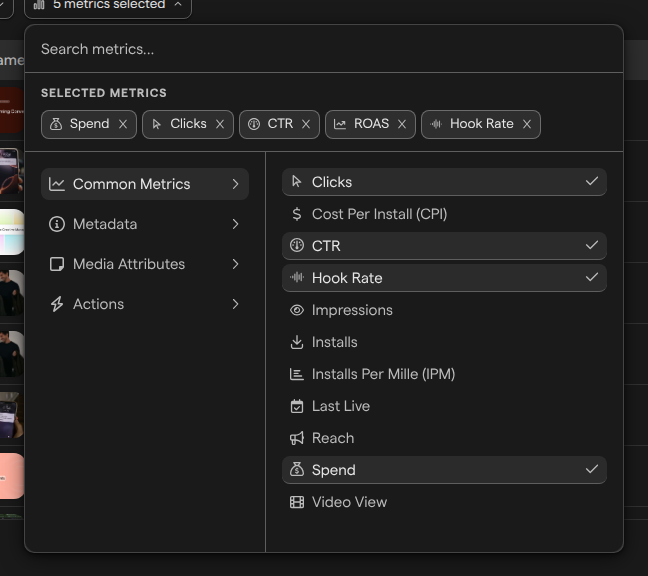Screen dimensions: 648x576
Task: Click the Spend chip label
Action: click(89, 124)
